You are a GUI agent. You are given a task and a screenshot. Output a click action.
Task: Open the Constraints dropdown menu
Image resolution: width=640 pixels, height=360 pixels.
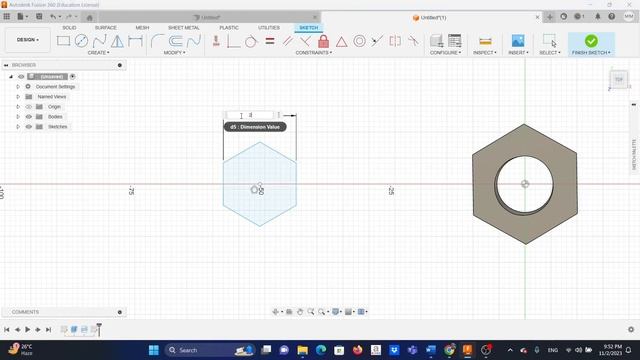pos(313,53)
